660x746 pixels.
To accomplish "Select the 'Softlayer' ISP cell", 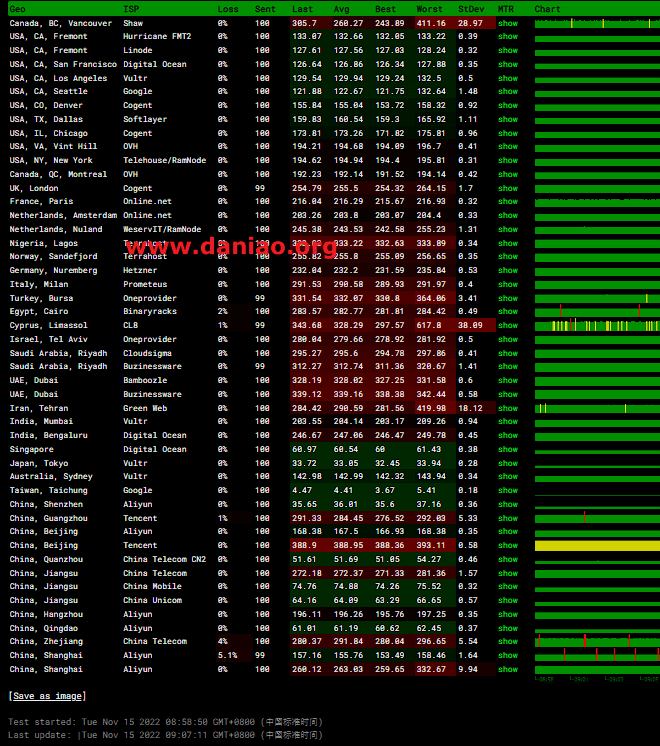I will 145,119.
